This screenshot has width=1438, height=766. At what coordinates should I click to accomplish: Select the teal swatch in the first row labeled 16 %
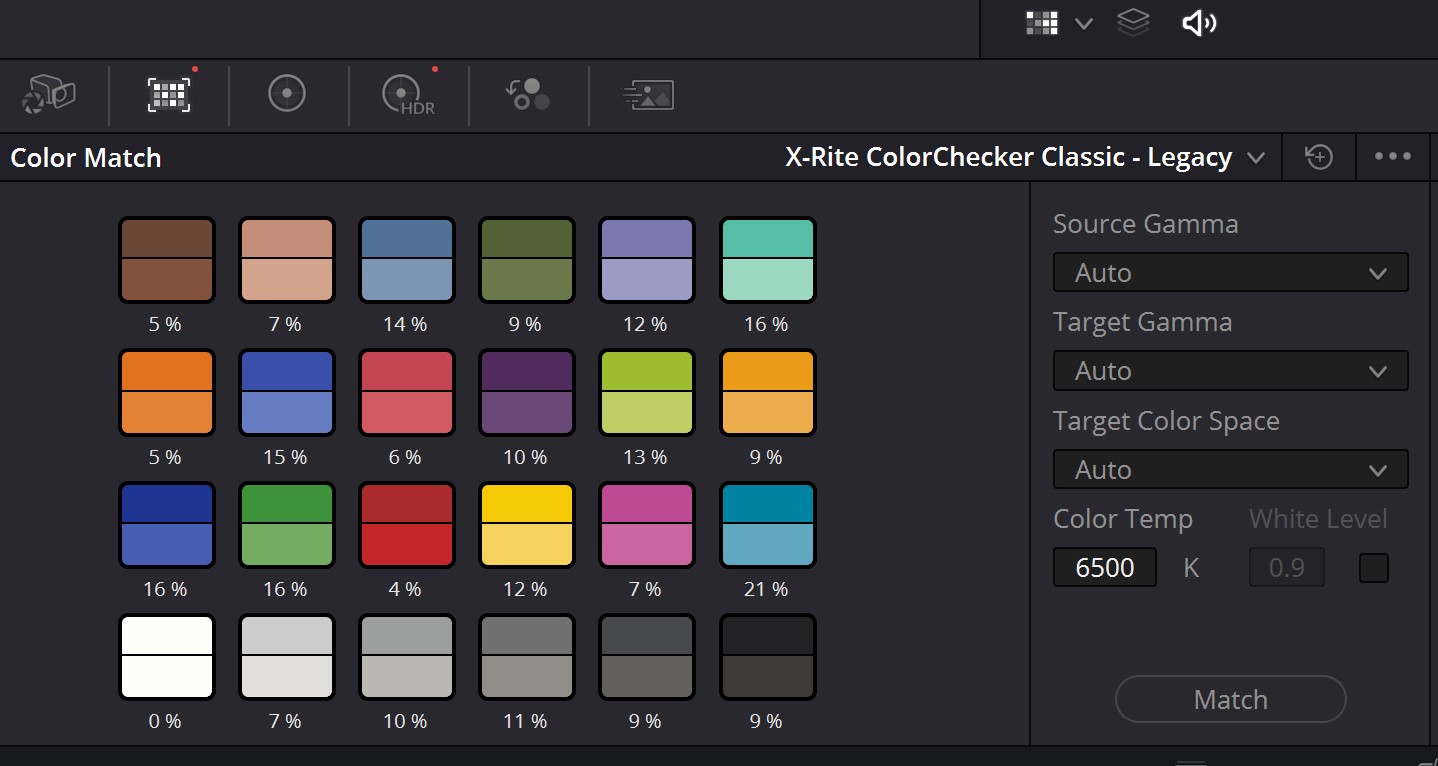(x=768, y=260)
